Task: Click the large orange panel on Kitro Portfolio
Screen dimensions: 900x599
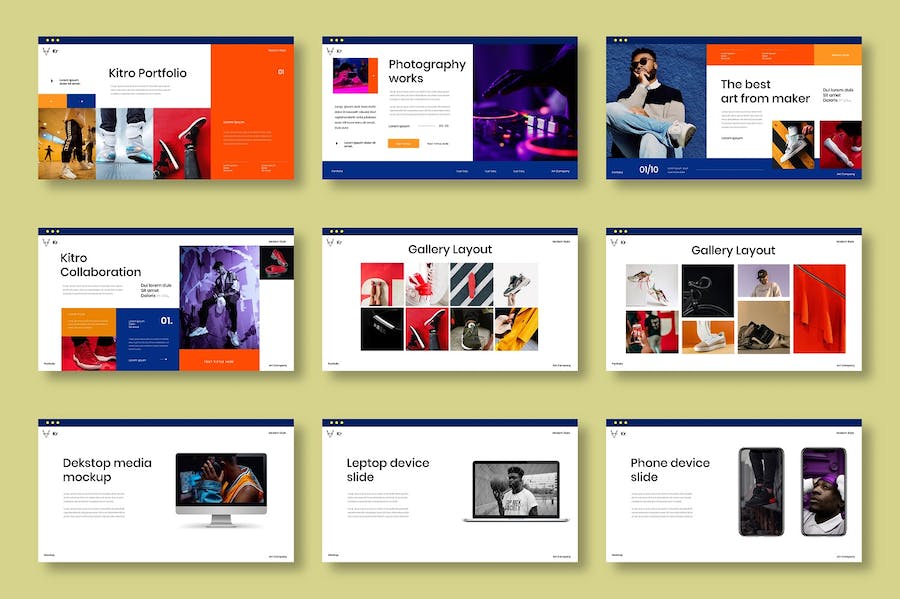Action: click(x=252, y=112)
